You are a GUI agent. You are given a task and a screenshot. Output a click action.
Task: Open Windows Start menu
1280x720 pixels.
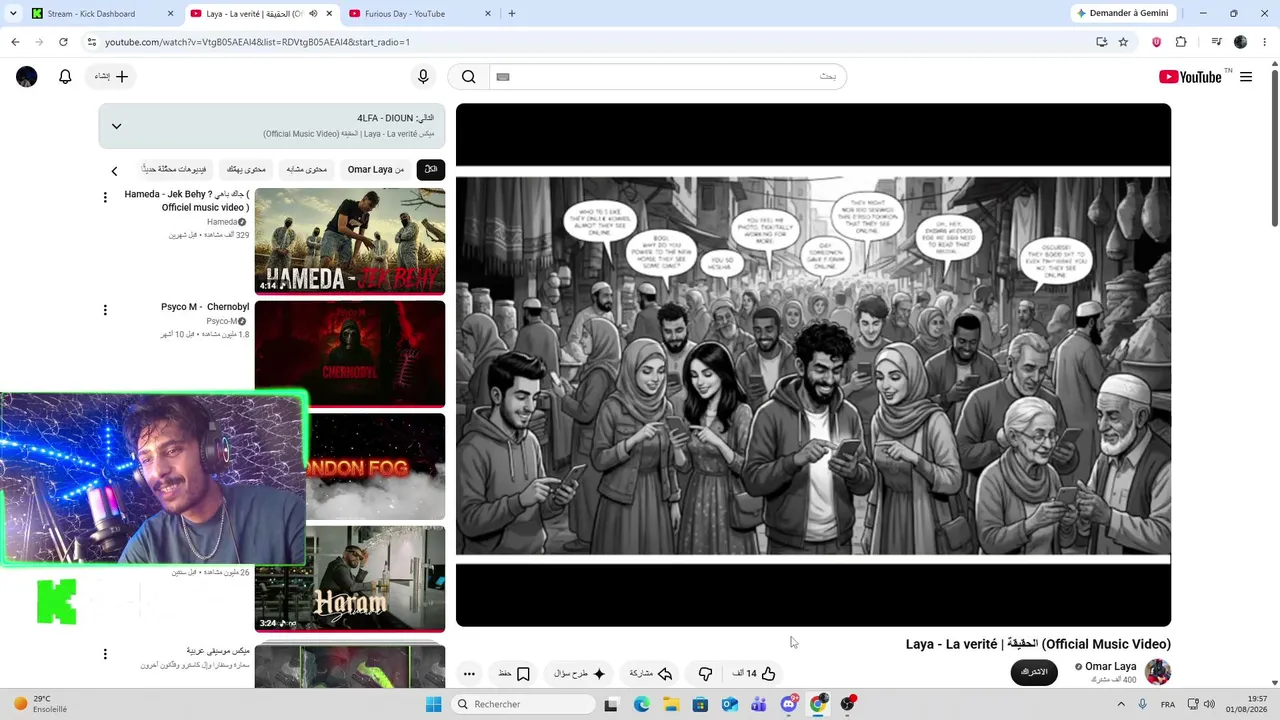click(x=433, y=704)
